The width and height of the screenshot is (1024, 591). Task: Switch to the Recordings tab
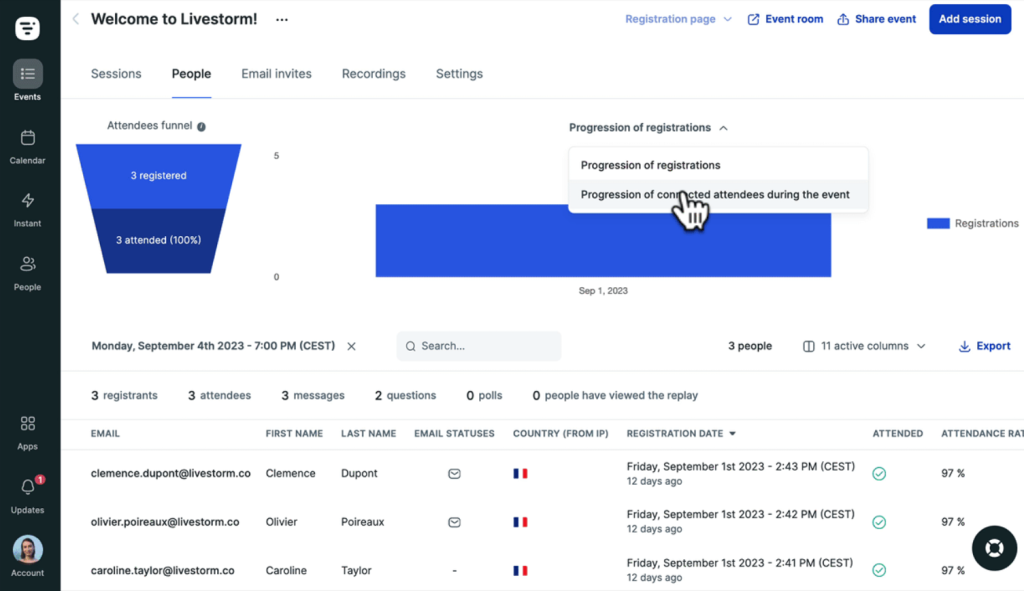[373, 74]
